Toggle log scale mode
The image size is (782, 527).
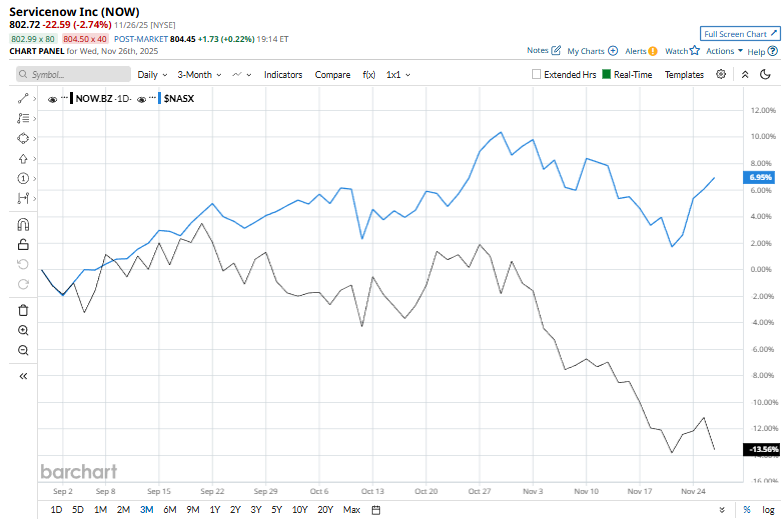tap(768, 510)
